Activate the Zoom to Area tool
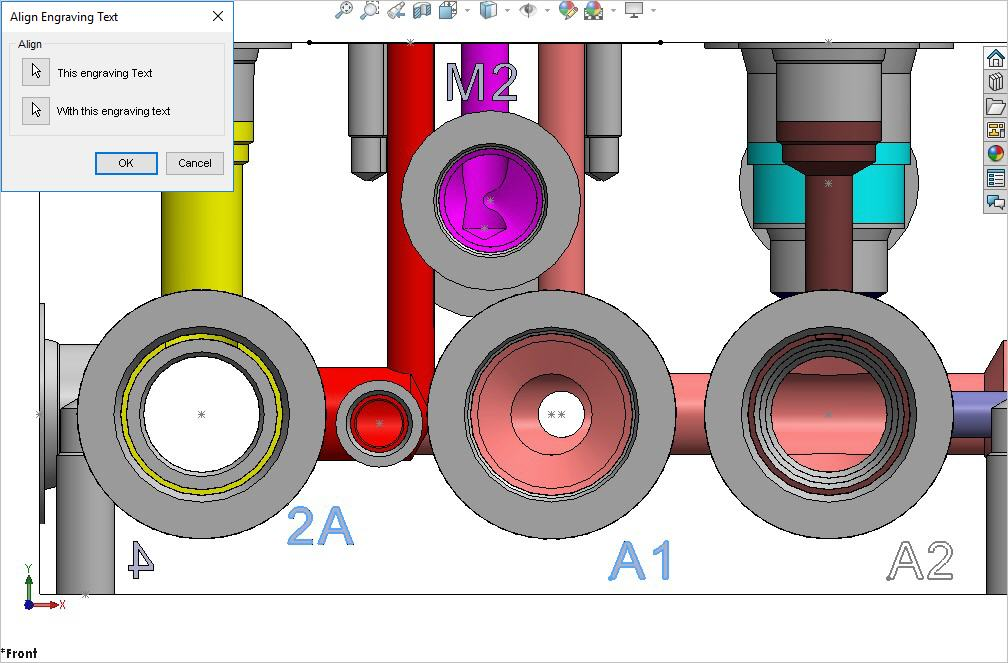Image resolution: width=1008 pixels, height=663 pixels. click(369, 10)
